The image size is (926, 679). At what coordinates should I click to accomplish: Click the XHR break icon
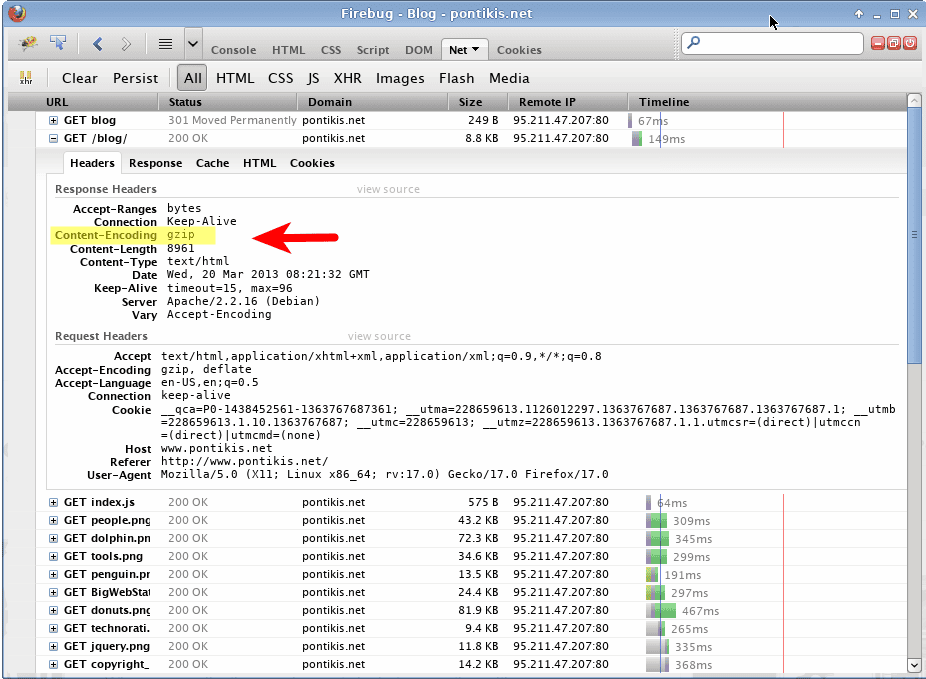[x=26, y=78]
